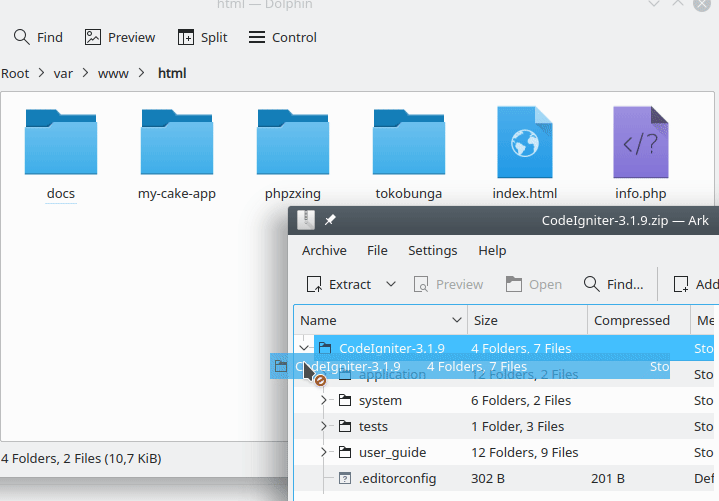Toggle Split view in Dolphin

[x=202, y=37]
